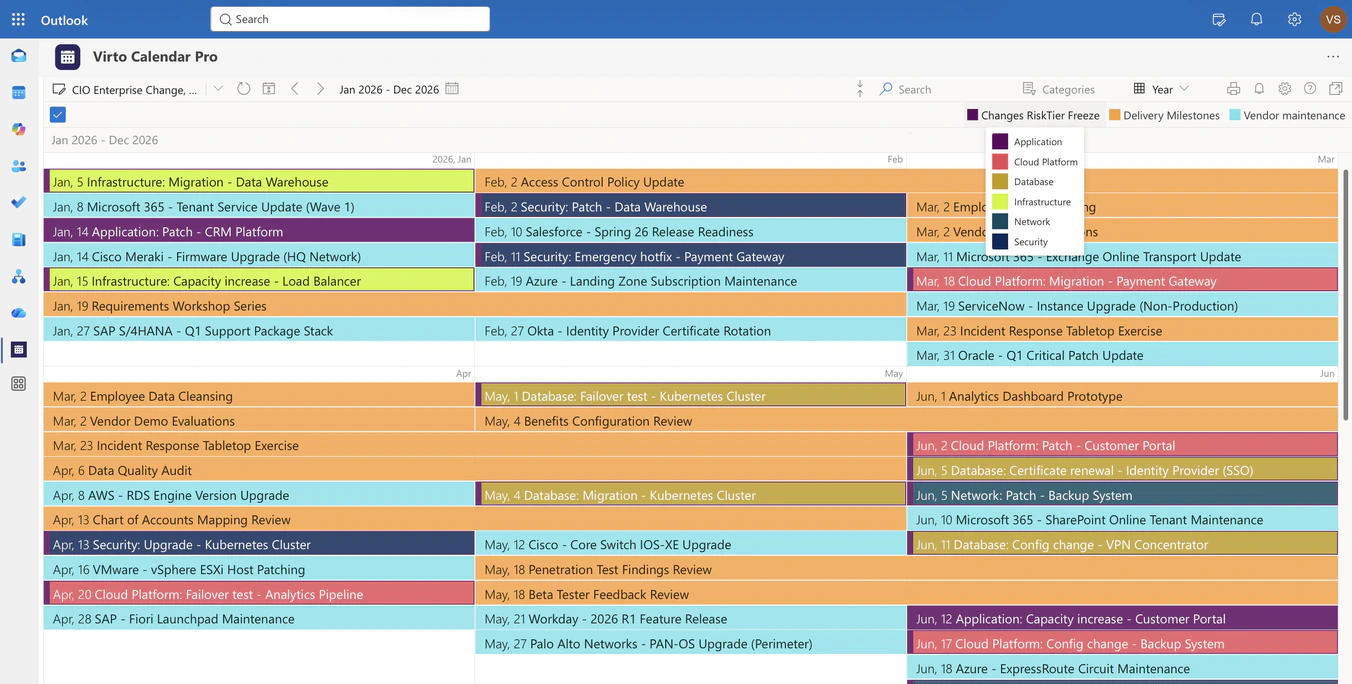Viewport: 1352px width, 684px height.
Task: Open Jun, 5 Network Patch Backup System
Action: (1122, 495)
